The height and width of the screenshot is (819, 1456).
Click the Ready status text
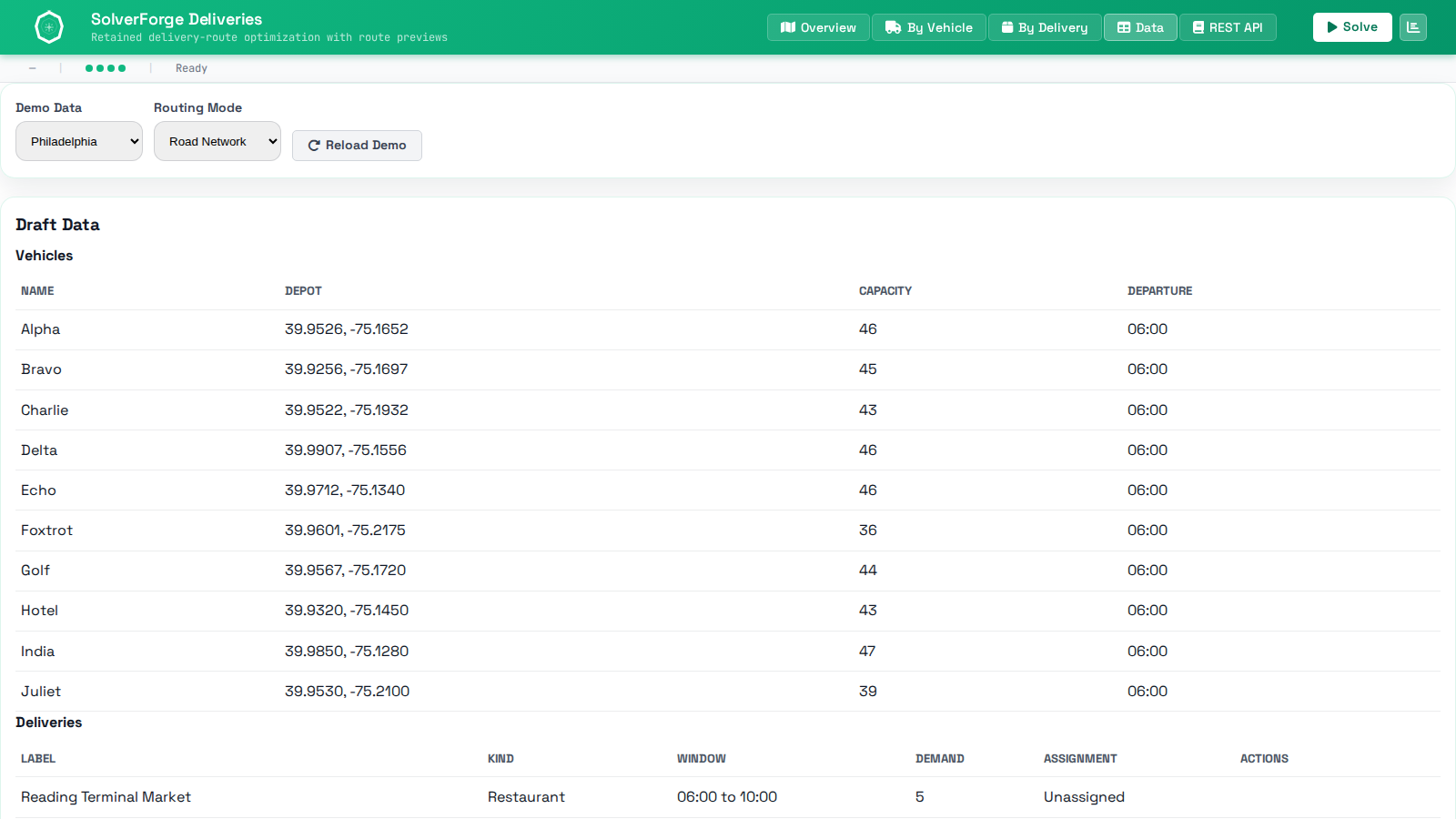click(x=191, y=68)
